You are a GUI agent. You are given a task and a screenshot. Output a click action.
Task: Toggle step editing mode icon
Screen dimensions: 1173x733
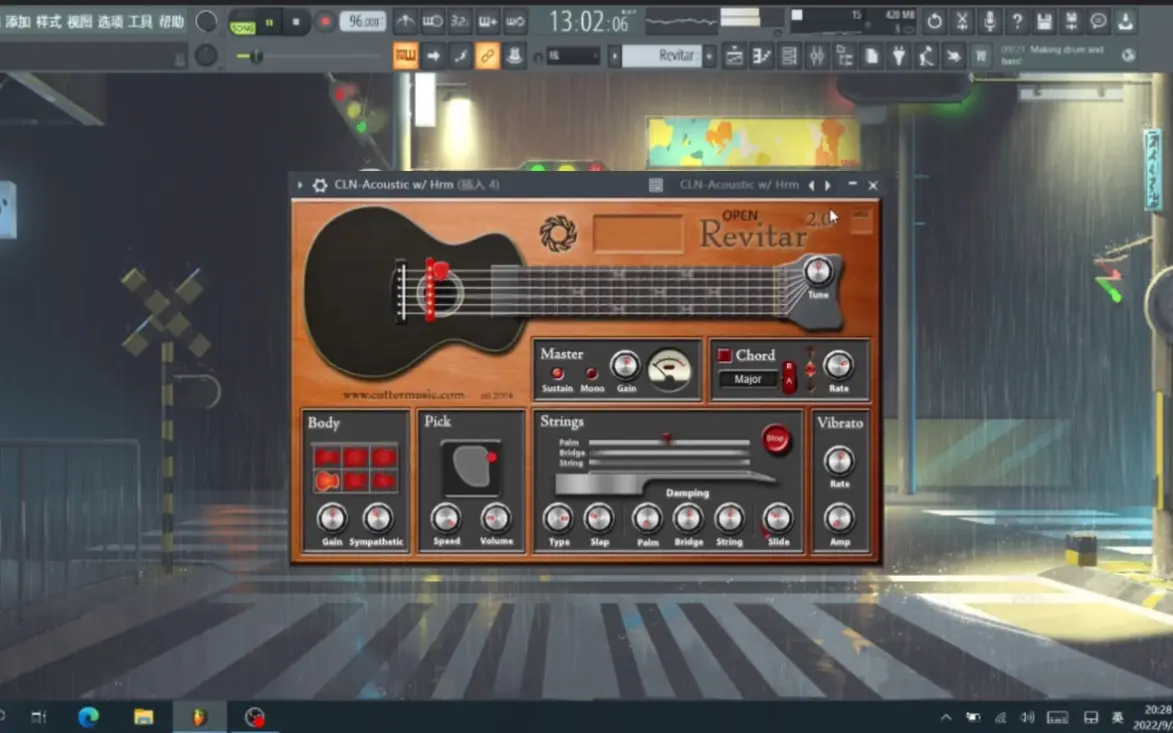tap(460, 55)
